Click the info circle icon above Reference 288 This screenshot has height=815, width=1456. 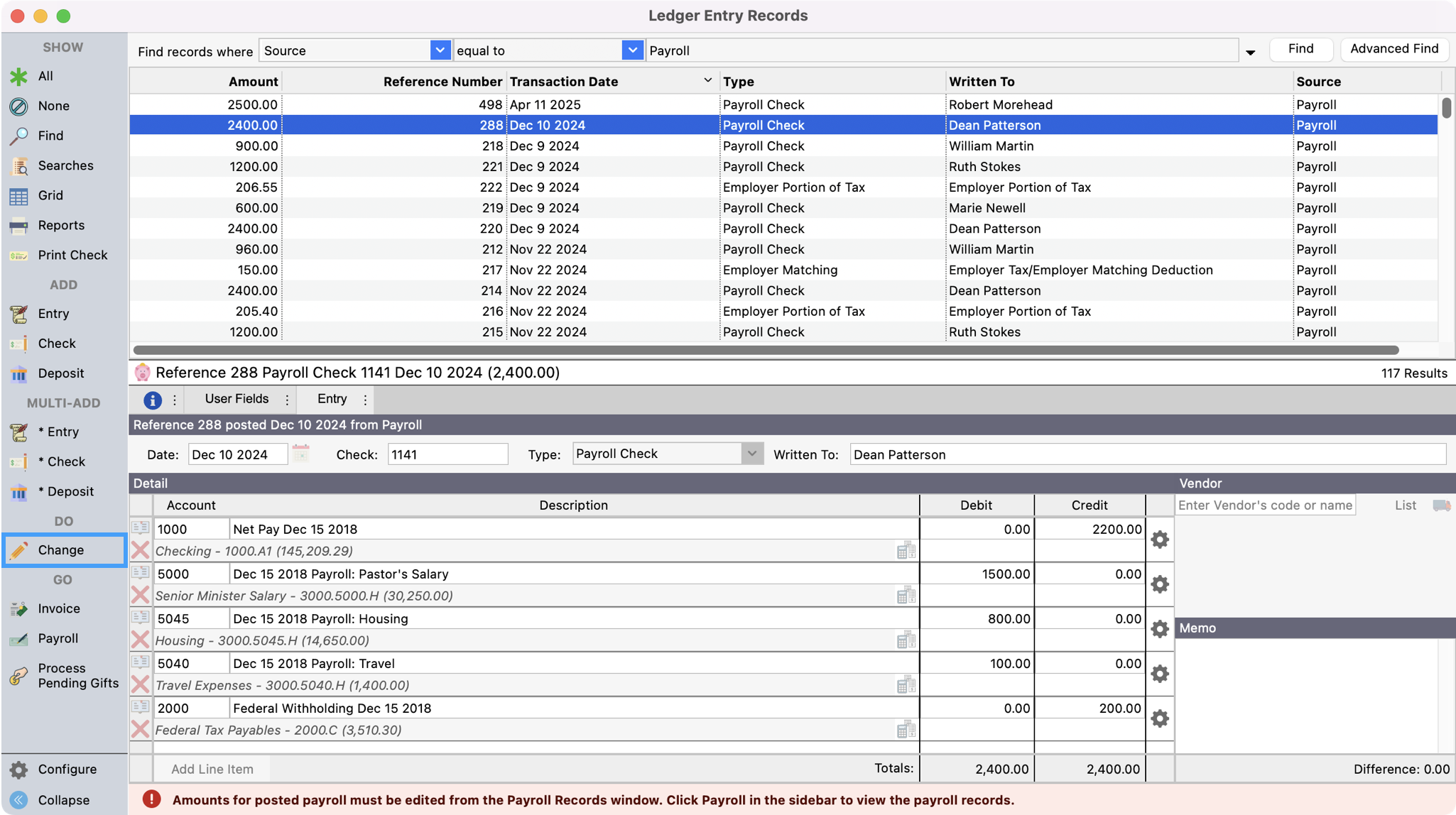(152, 399)
